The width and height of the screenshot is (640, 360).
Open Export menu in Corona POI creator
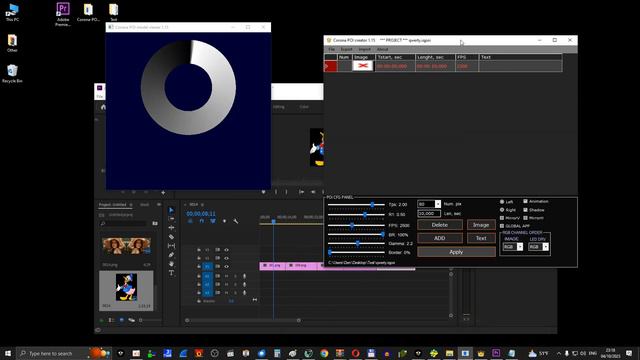click(346, 49)
